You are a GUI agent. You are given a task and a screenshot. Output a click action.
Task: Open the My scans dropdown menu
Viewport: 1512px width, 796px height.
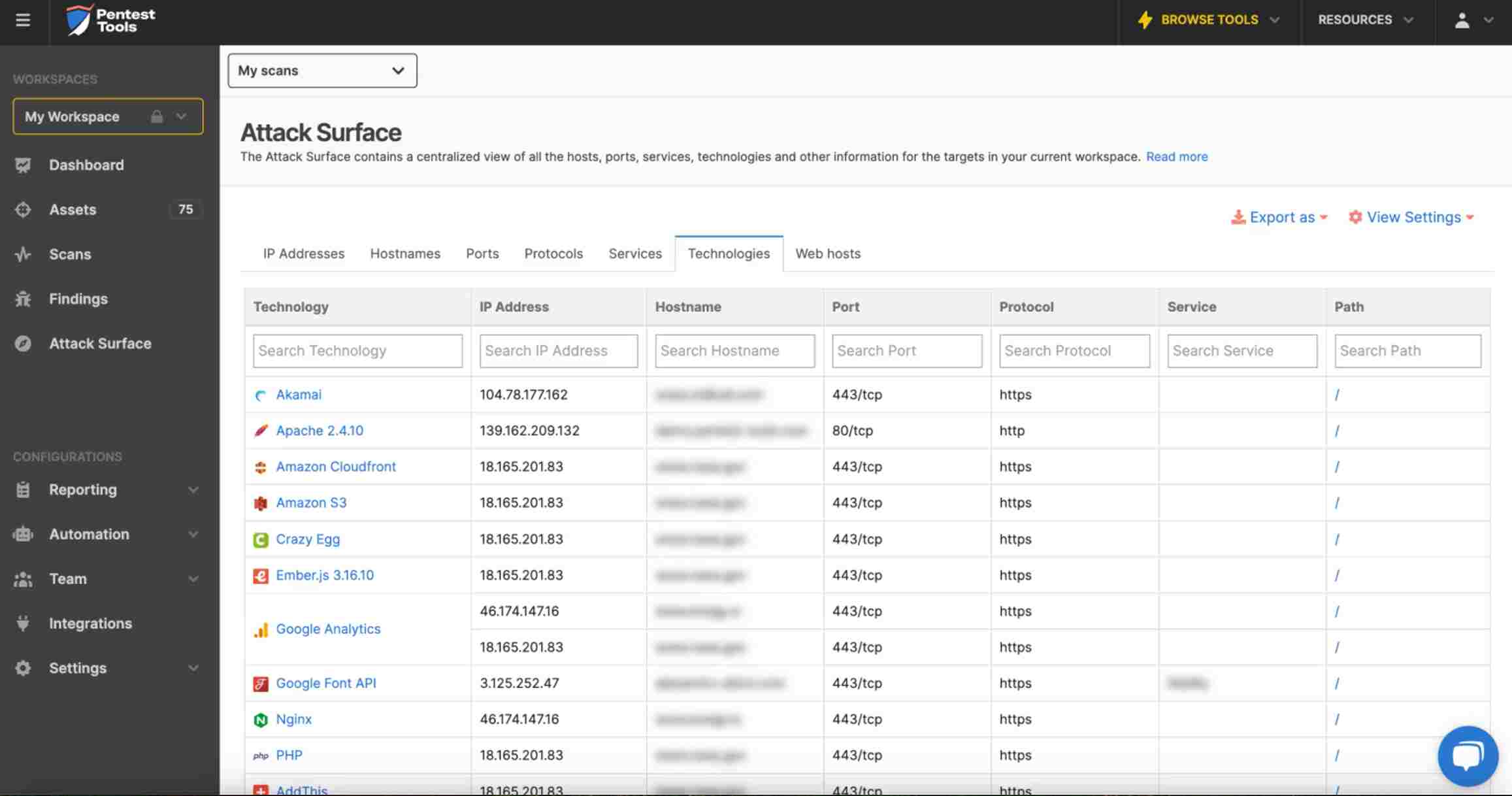(320, 70)
